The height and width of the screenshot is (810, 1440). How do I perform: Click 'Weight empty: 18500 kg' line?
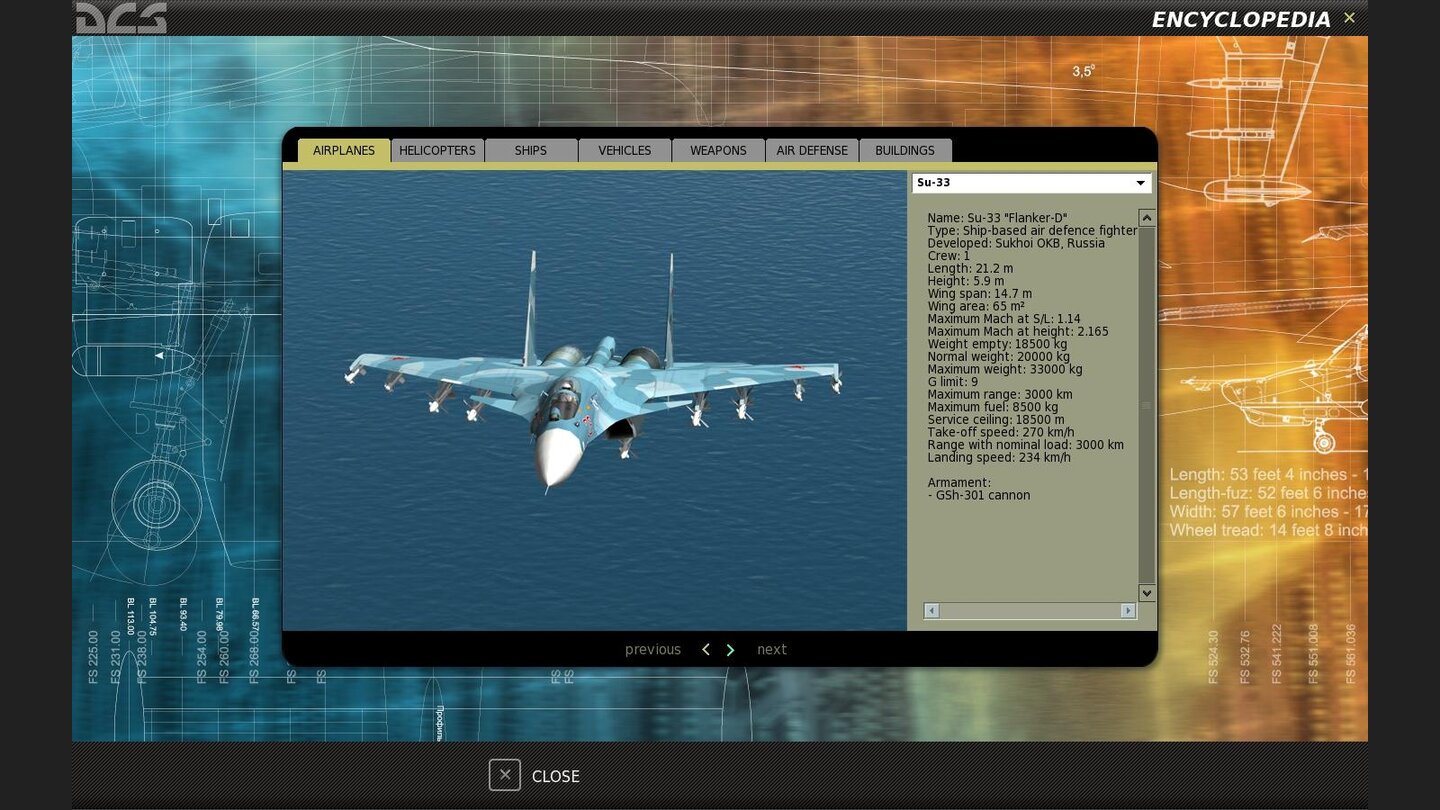997,344
